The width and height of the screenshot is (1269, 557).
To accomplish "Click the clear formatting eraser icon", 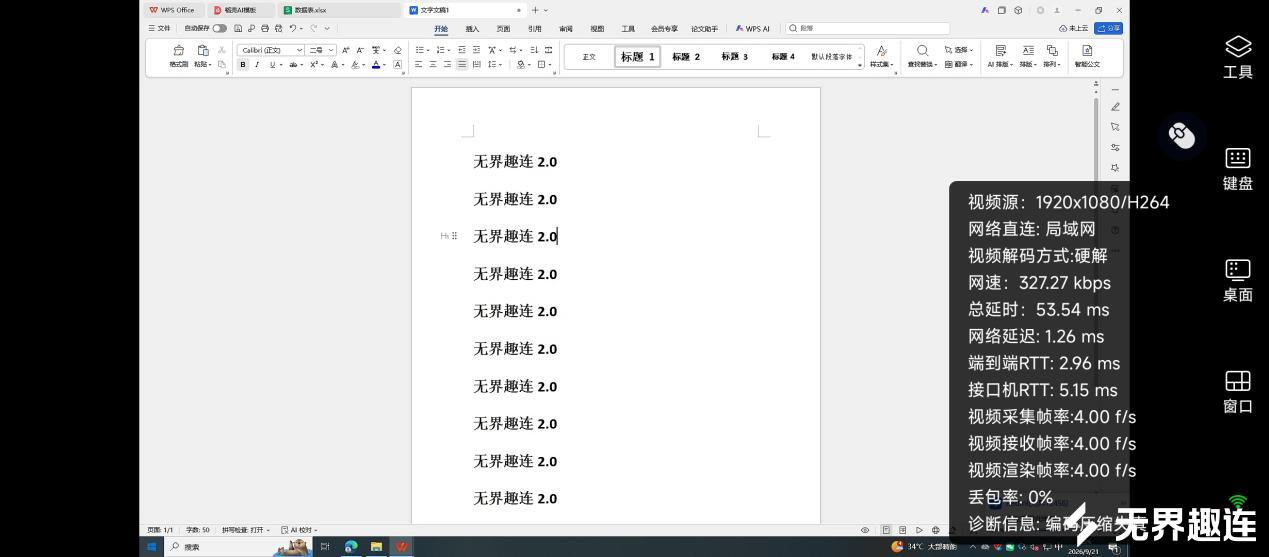I will [x=398, y=50].
